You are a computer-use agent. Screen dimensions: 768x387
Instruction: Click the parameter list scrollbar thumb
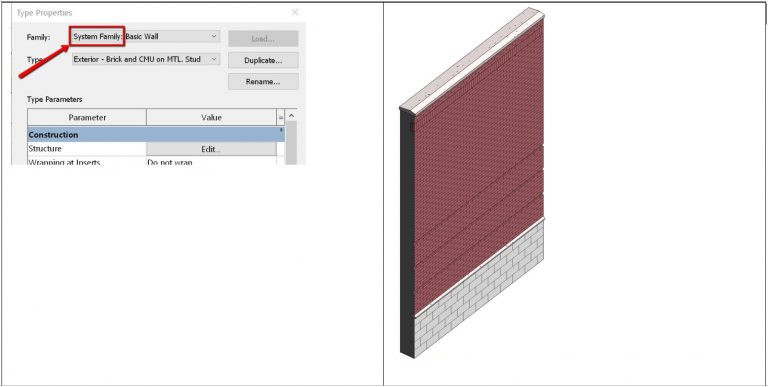291,143
